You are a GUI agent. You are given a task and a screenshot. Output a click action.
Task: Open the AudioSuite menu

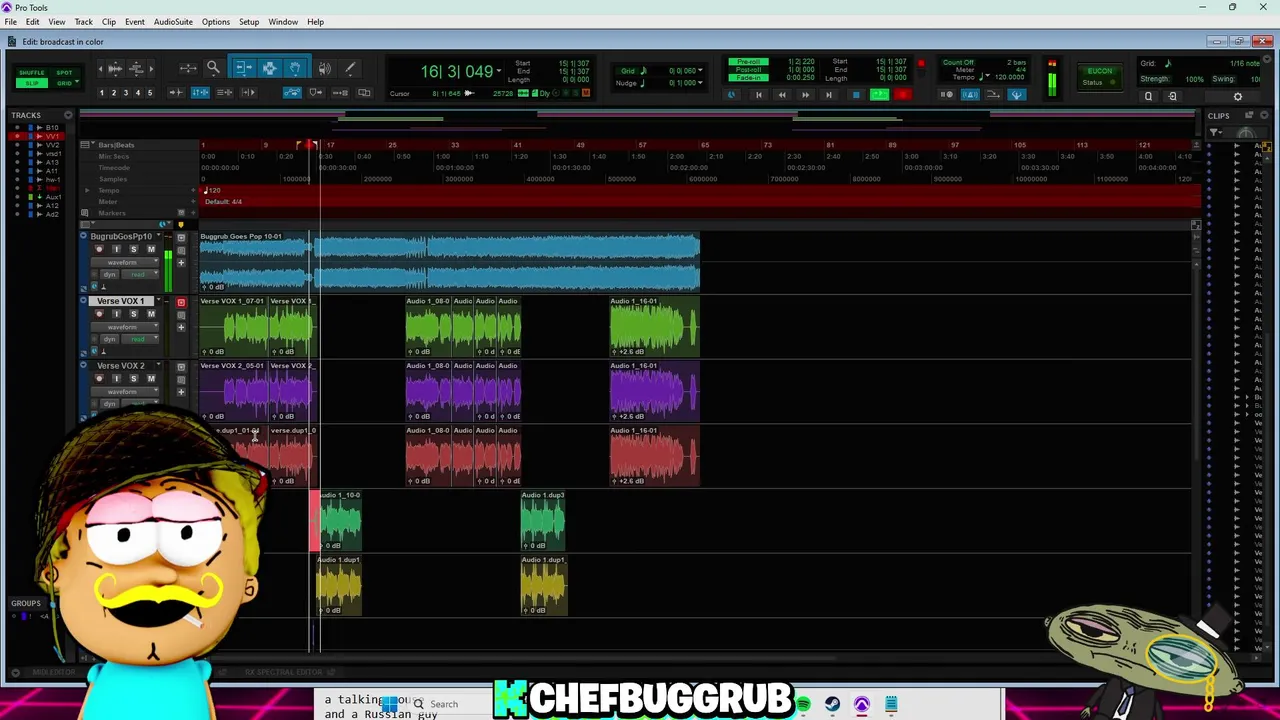[173, 22]
